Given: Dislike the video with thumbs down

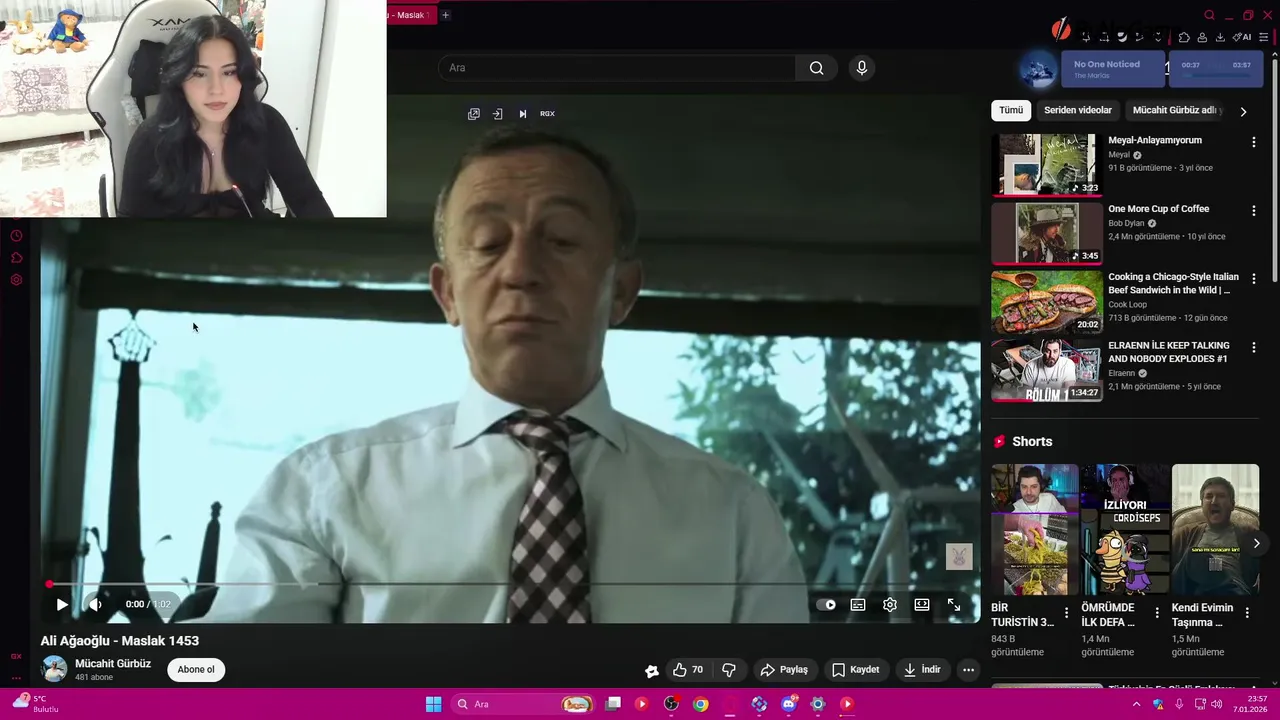Looking at the screenshot, I should click(729, 669).
